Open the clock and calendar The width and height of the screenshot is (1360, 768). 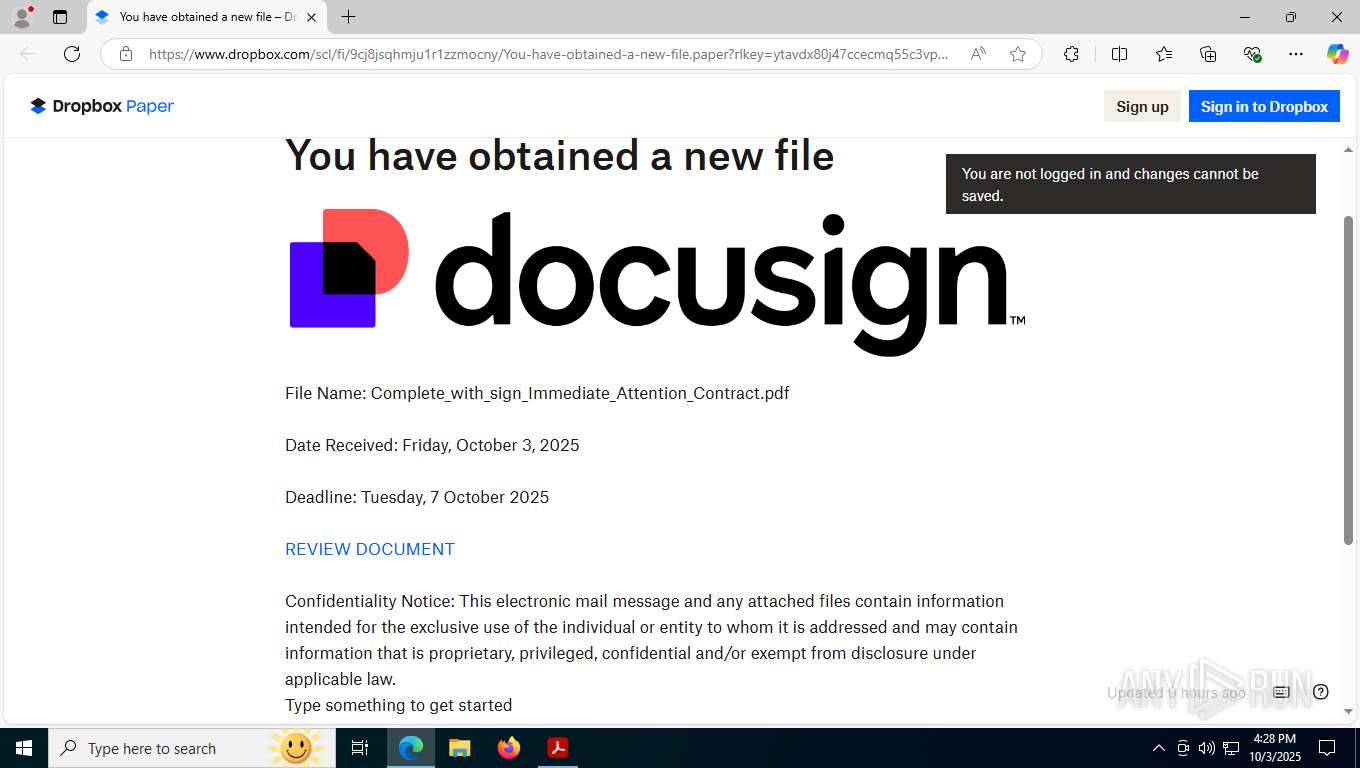pos(1274,748)
